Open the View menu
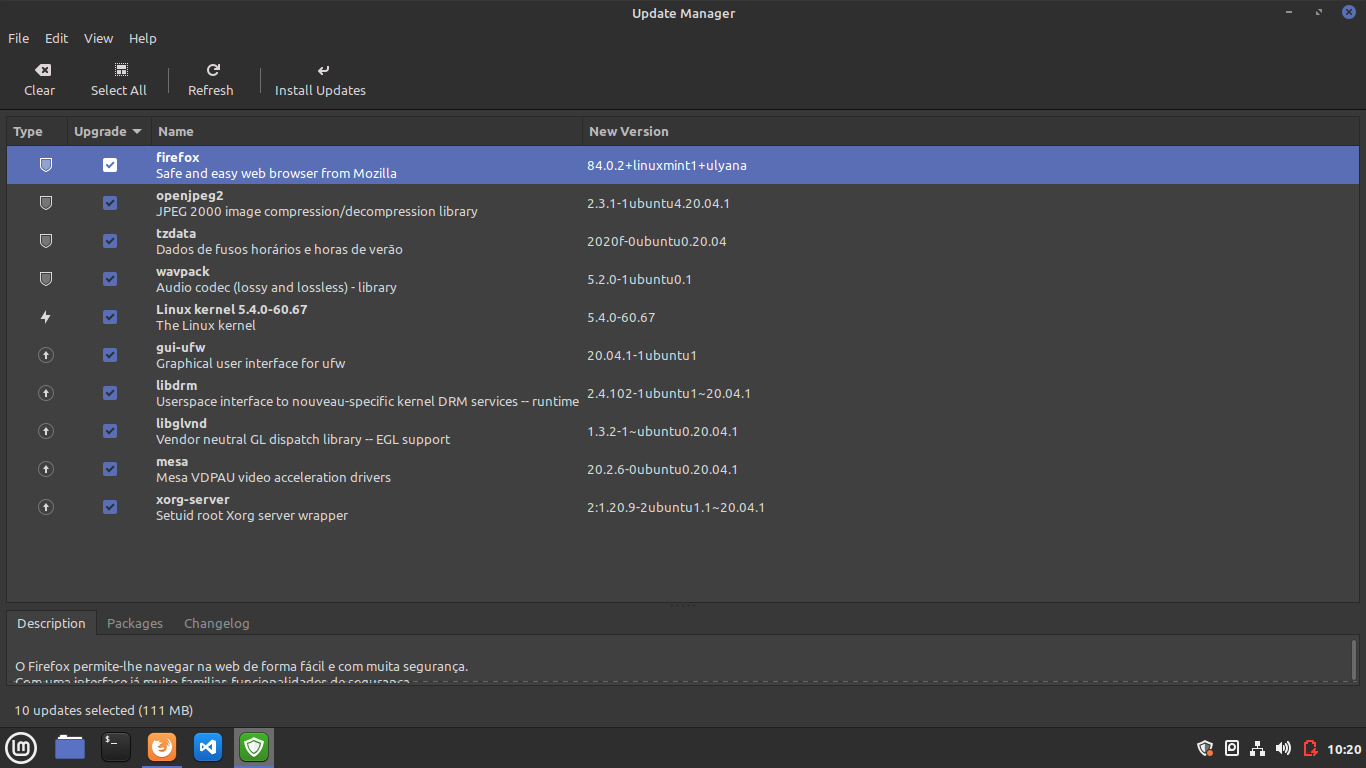1366x768 pixels. click(98, 38)
